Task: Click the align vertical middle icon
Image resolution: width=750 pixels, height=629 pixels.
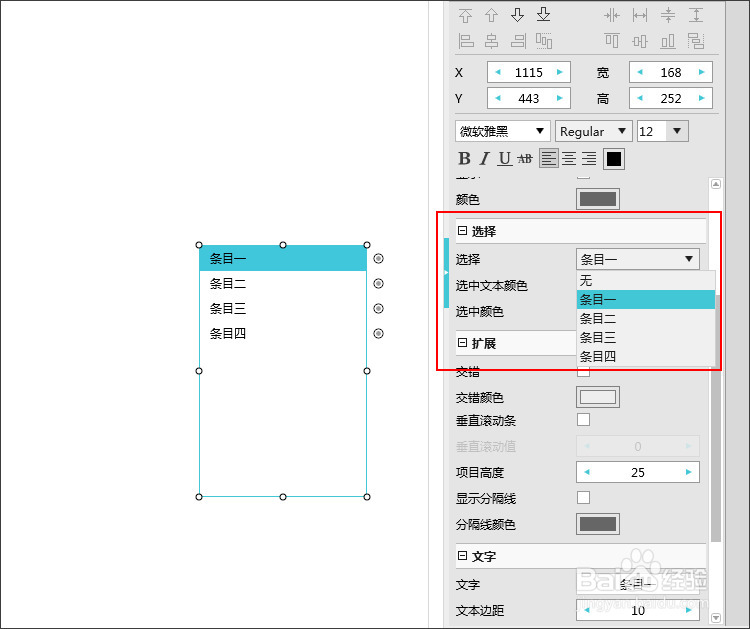Action: pyautogui.click(x=640, y=41)
